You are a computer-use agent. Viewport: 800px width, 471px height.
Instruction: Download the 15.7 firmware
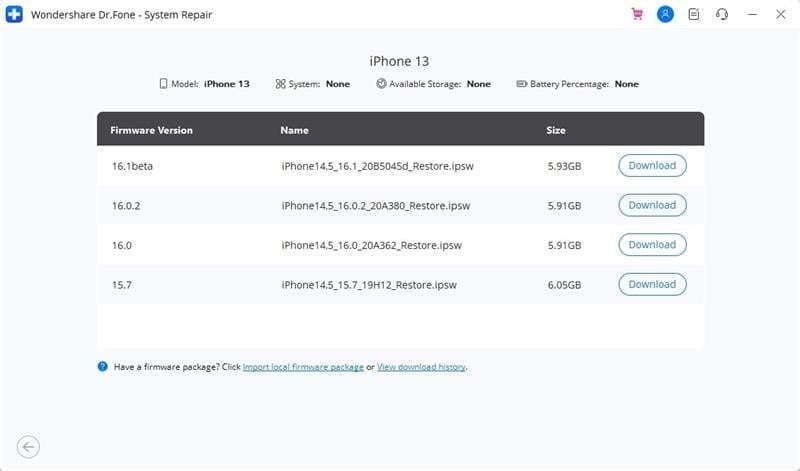point(652,284)
